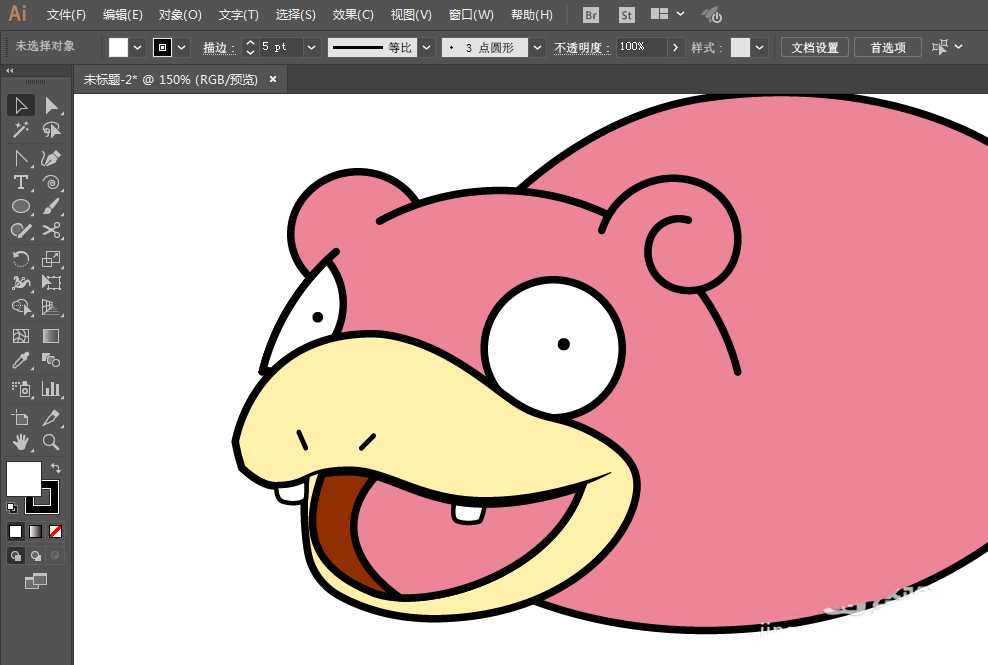
Task: Set paint mode to Gradient
Action: click(x=36, y=532)
